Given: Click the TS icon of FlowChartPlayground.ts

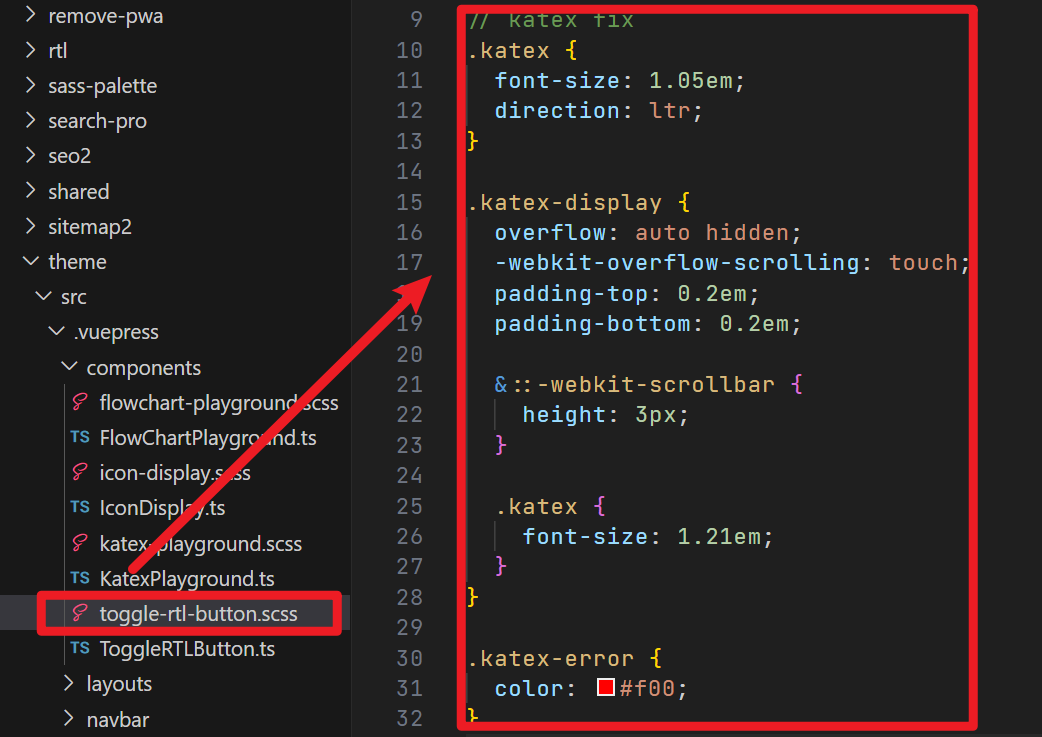Looking at the screenshot, I should tap(80, 437).
